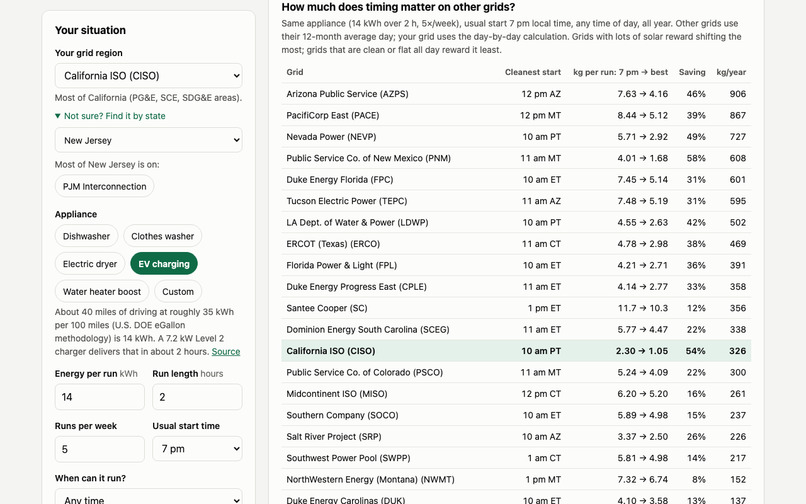Image resolution: width=806 pixels, height=504 pixels.
Task: Click Duke Energy Progress East (CPLE) row
Action: [516, 287]
